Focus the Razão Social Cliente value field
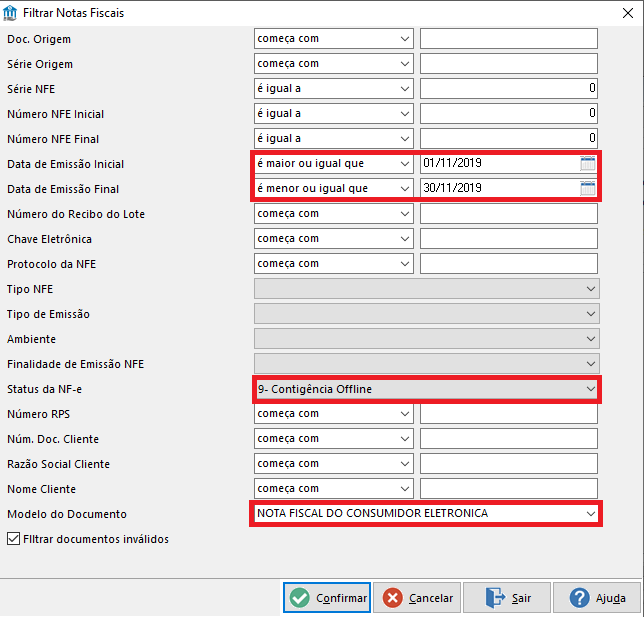Image resolution: width=644 pixels, height=617 pixels. coord(508,464)
